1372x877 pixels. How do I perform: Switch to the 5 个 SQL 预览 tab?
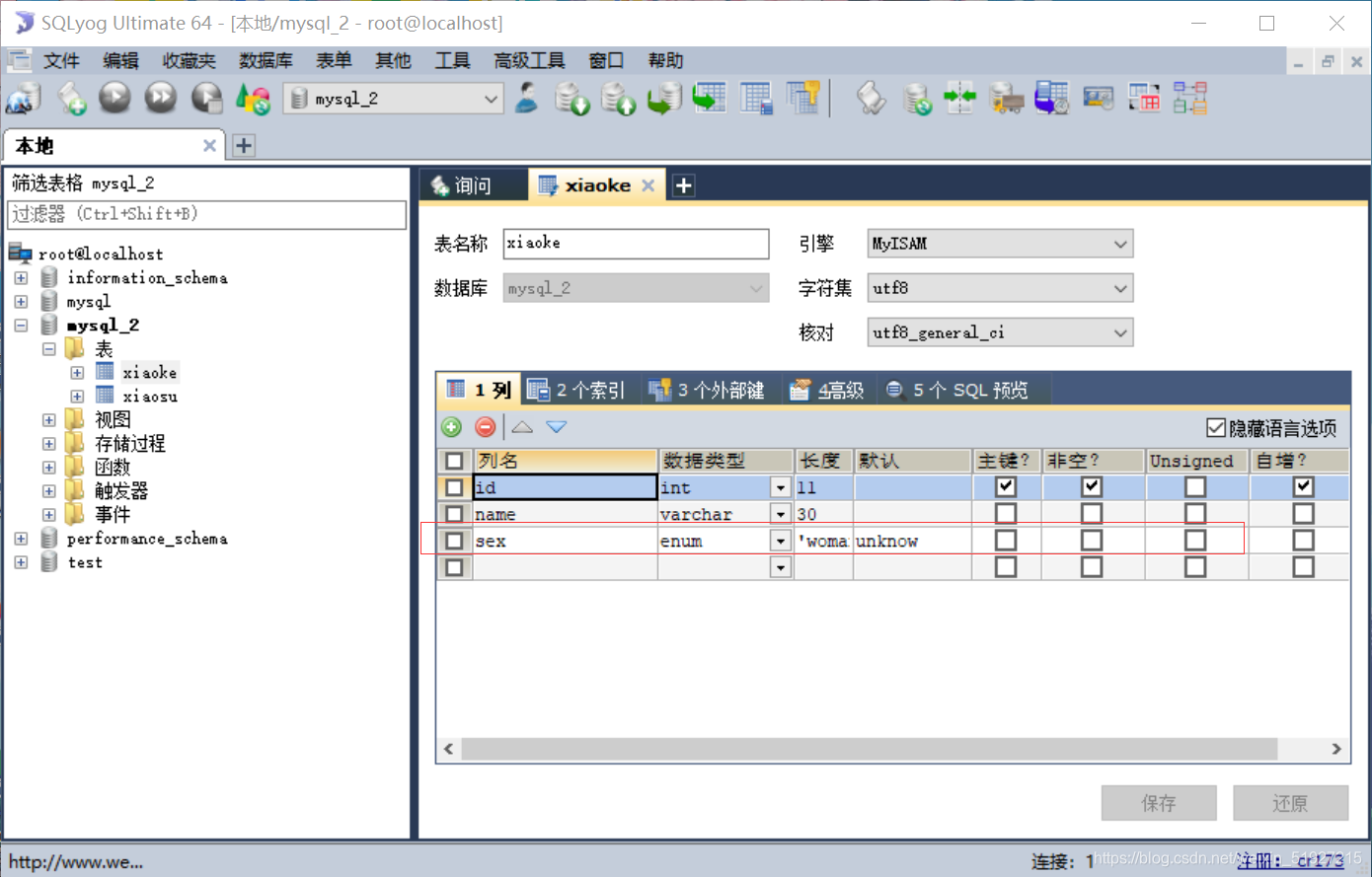957,391
